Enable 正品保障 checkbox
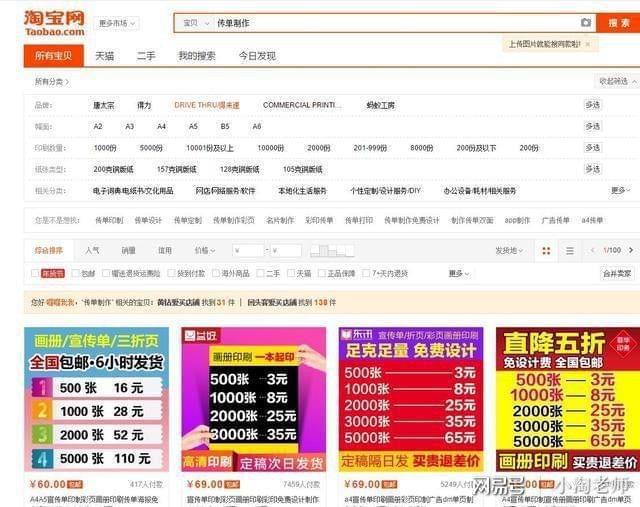640x507 pixels. [x=322, y=273]
